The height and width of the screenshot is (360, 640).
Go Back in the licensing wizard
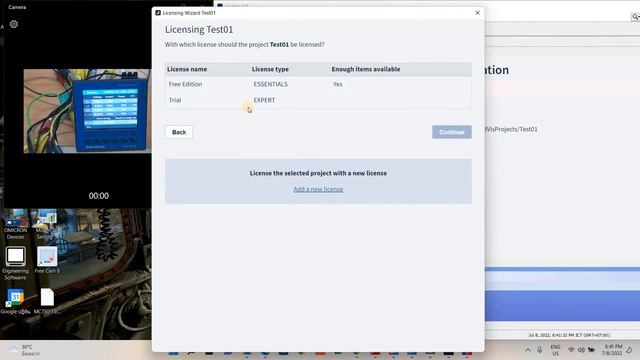179,132
